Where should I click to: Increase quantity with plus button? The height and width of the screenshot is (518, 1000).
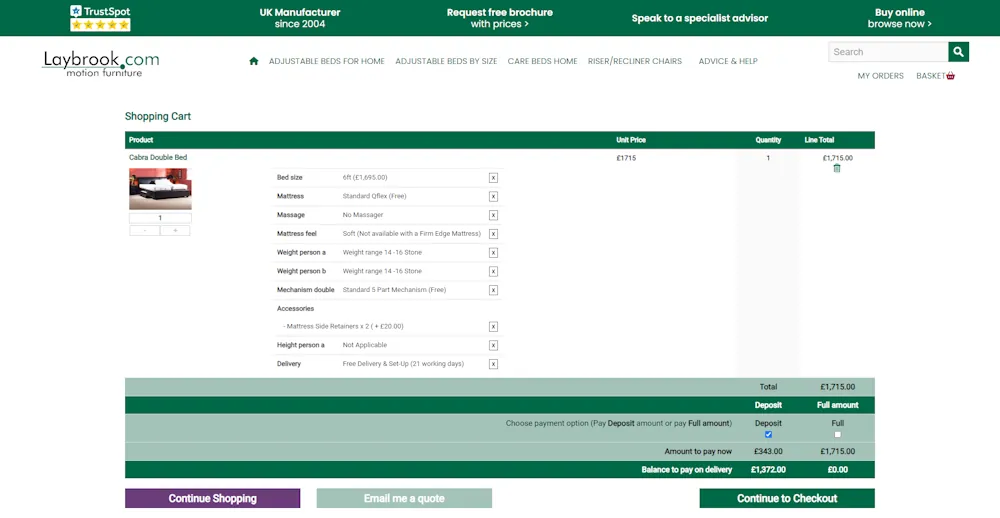click(x=175, y=230)
